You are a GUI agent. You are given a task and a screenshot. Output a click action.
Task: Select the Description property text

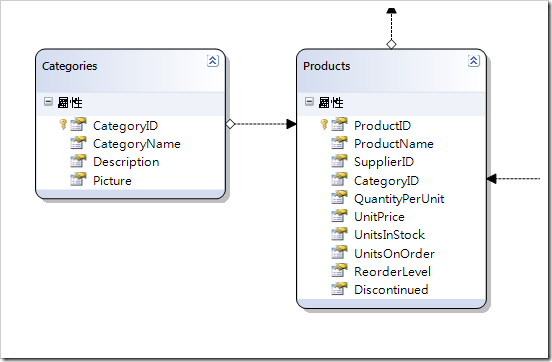pos(126,162)
